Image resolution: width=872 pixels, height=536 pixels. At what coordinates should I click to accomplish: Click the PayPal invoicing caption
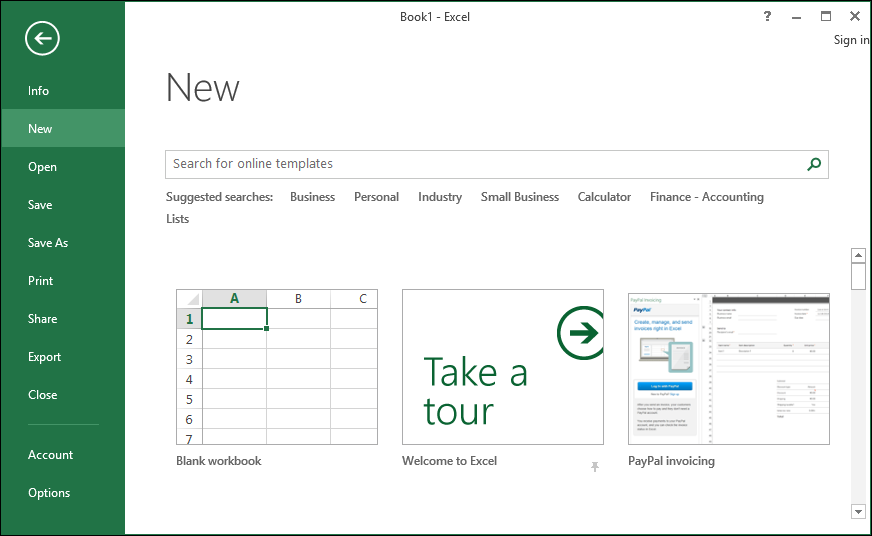point(671,461)
